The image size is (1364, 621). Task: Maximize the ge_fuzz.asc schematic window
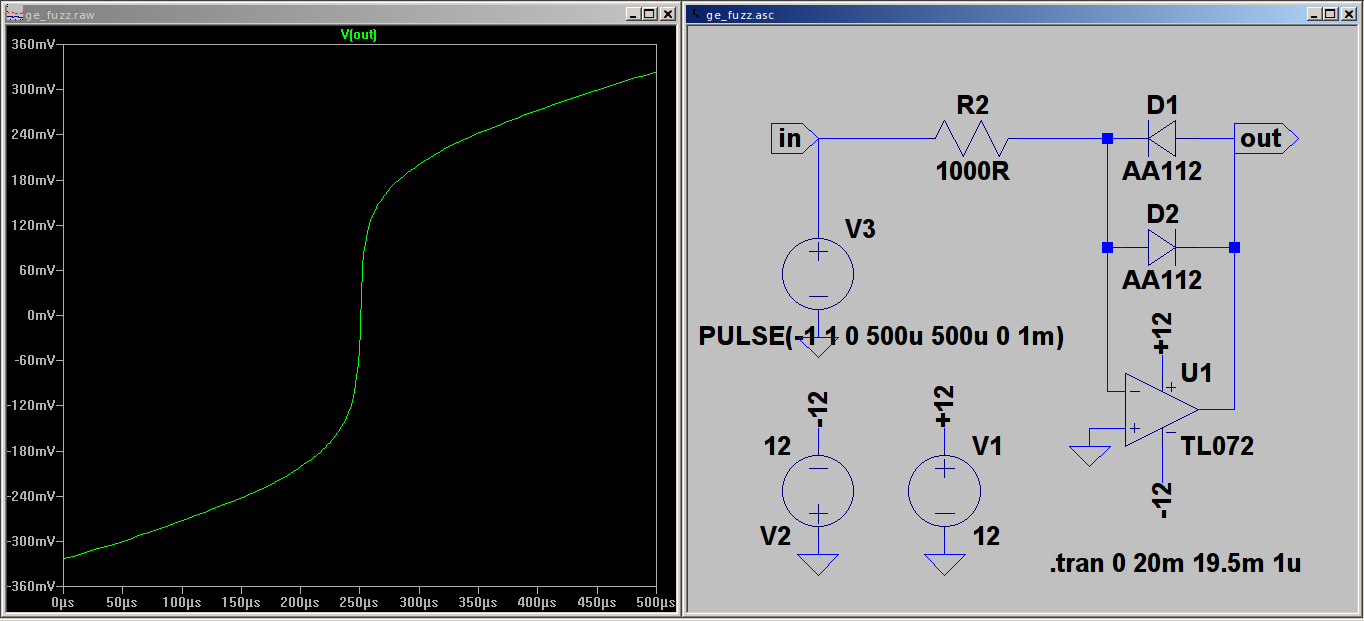tap(1329, 14)
